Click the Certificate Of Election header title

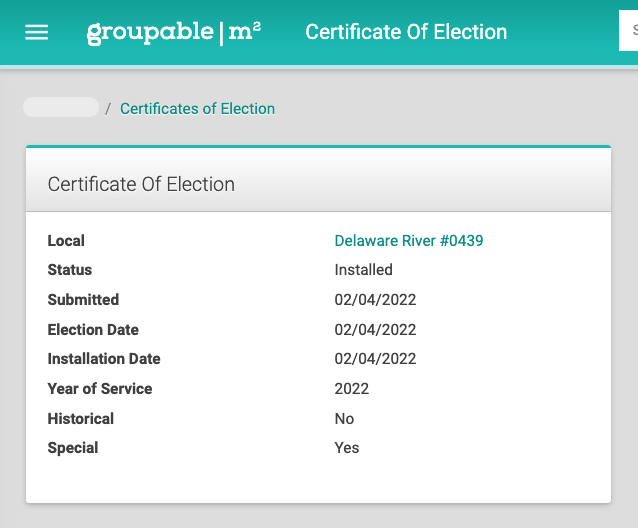406,32
